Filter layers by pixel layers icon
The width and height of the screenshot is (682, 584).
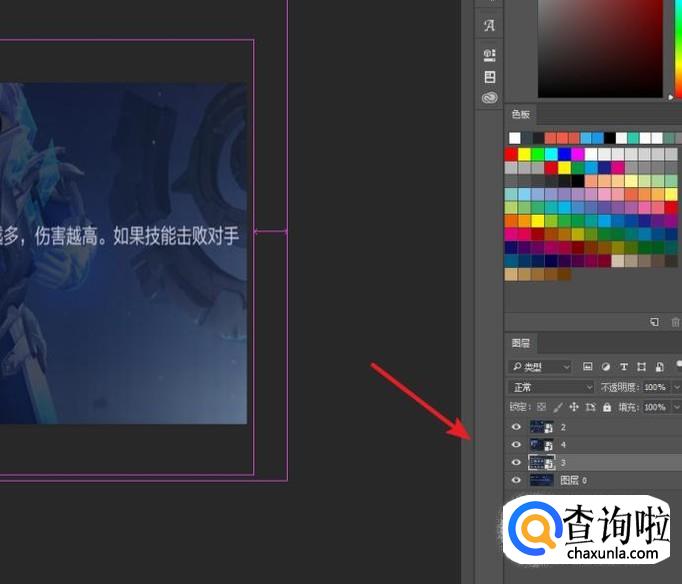587,367
